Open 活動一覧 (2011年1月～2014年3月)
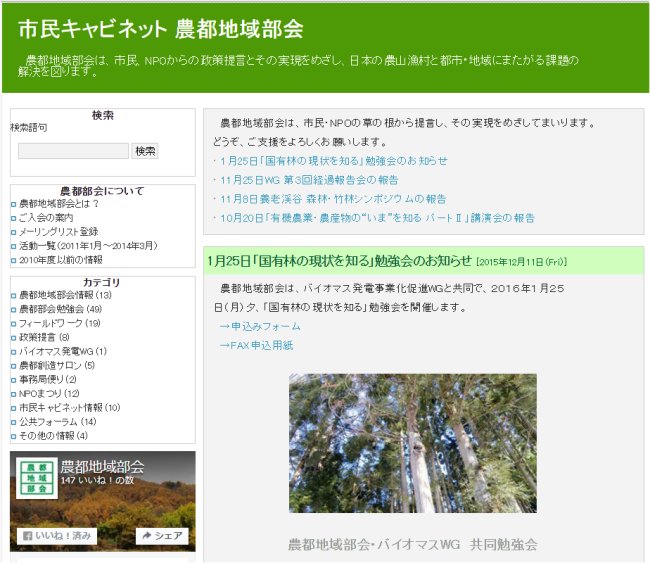The width and height of the screenshot is (650, 563). [x=88, y=246]
